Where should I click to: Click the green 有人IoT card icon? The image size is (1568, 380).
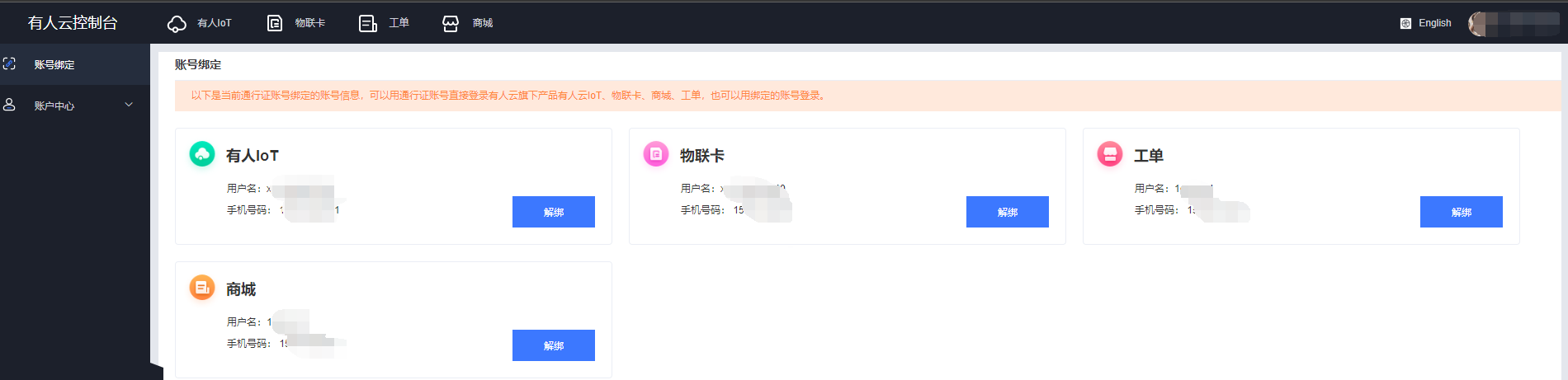[x=202, y=154]
